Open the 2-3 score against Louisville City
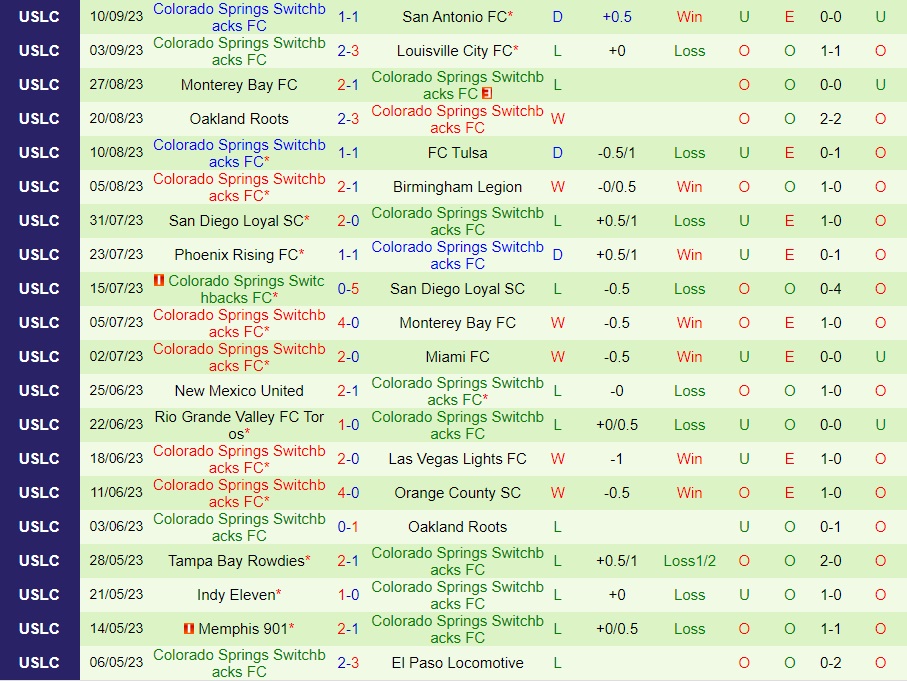The width and height of the screenshot is (907, 681). click(x=348, y=51)
